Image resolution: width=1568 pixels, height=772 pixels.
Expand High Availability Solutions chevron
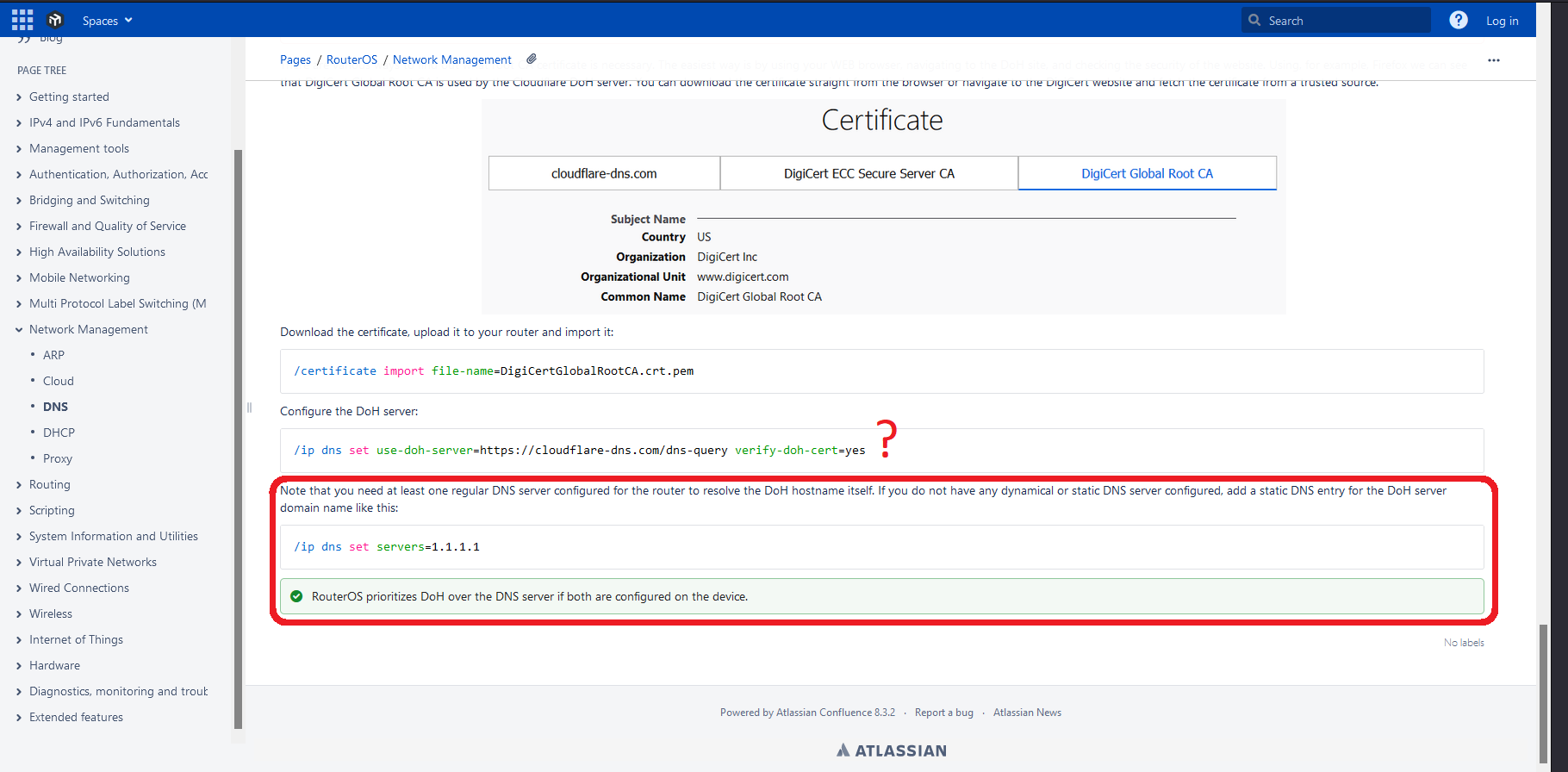[x=19, y=252]
